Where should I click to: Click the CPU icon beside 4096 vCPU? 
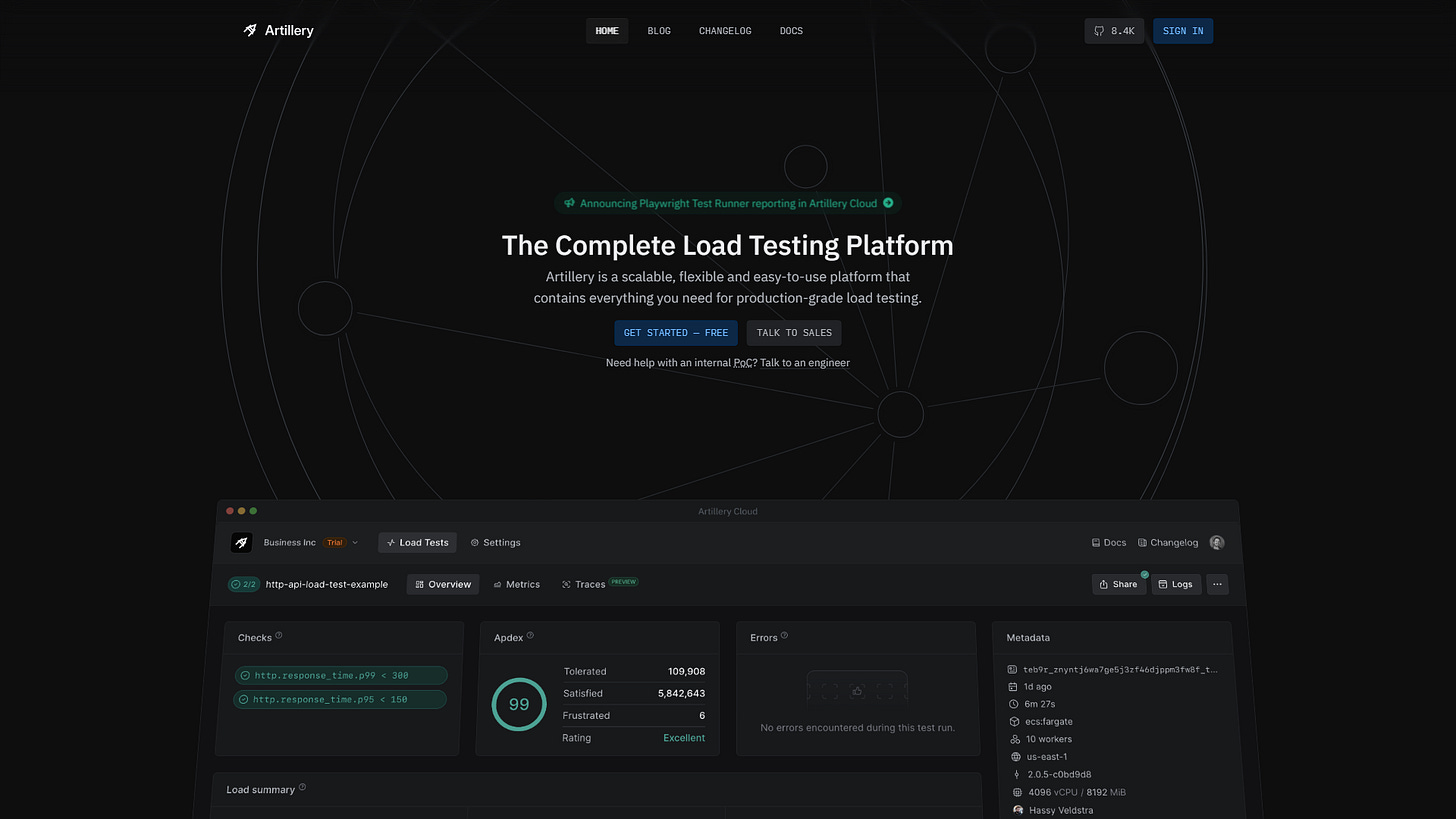click(1017, 792)
